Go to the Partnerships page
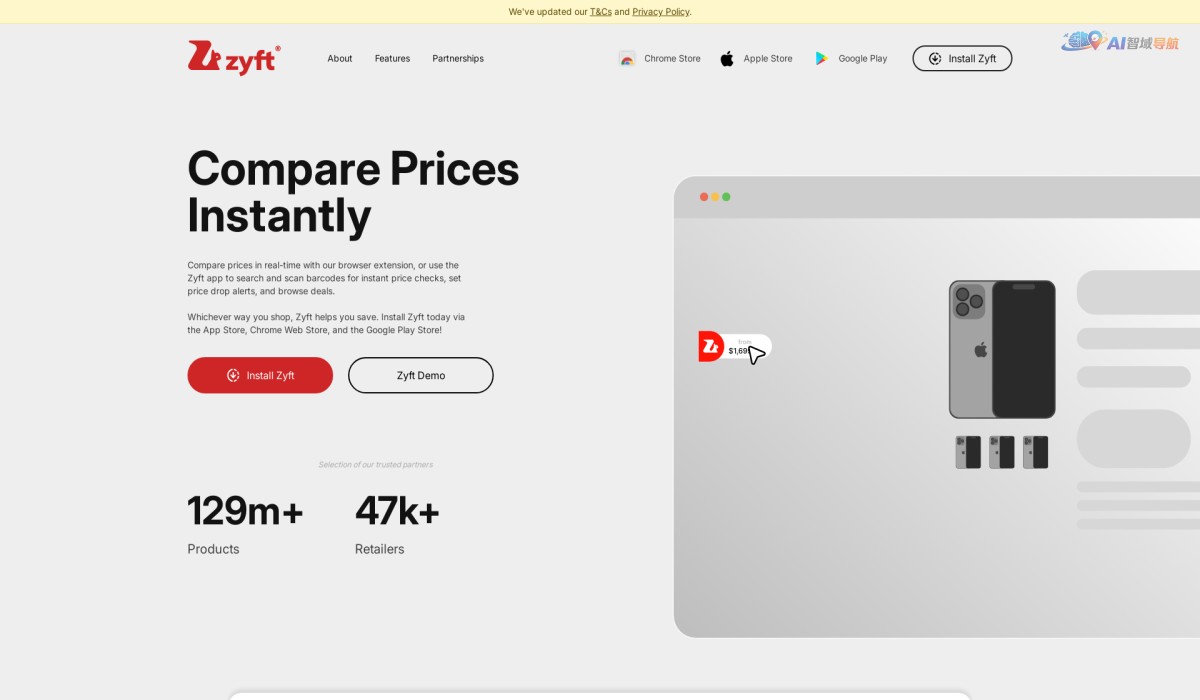 click(x=458, y=59)
